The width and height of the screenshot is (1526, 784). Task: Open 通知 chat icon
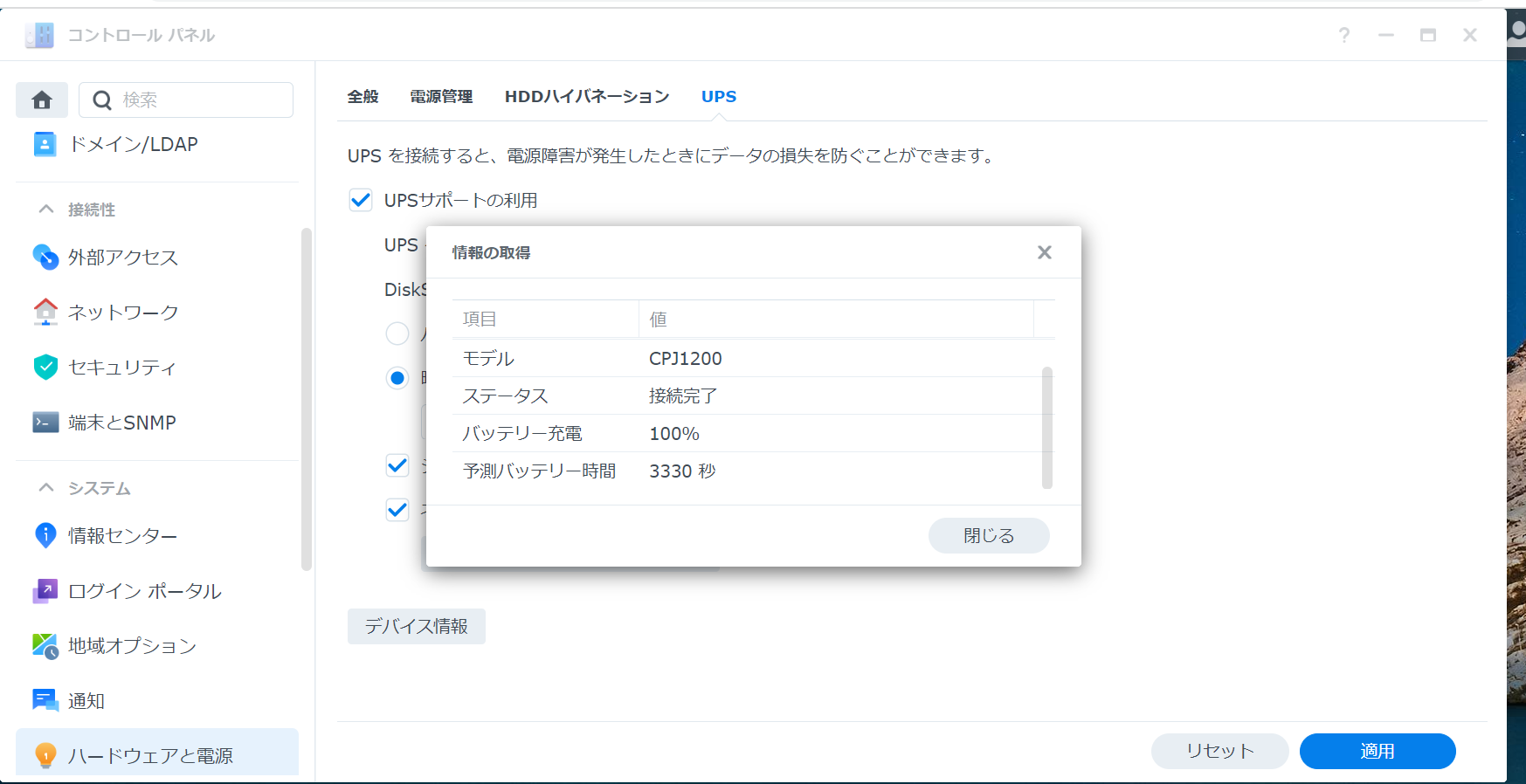click(45, 700)
